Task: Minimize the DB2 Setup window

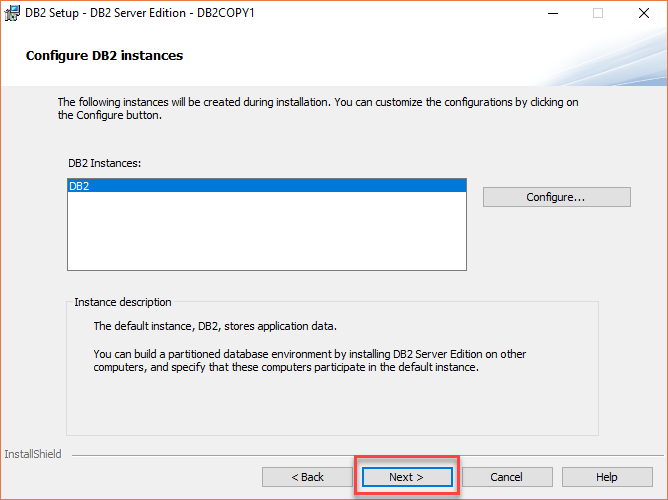Action: pos(553,13)
